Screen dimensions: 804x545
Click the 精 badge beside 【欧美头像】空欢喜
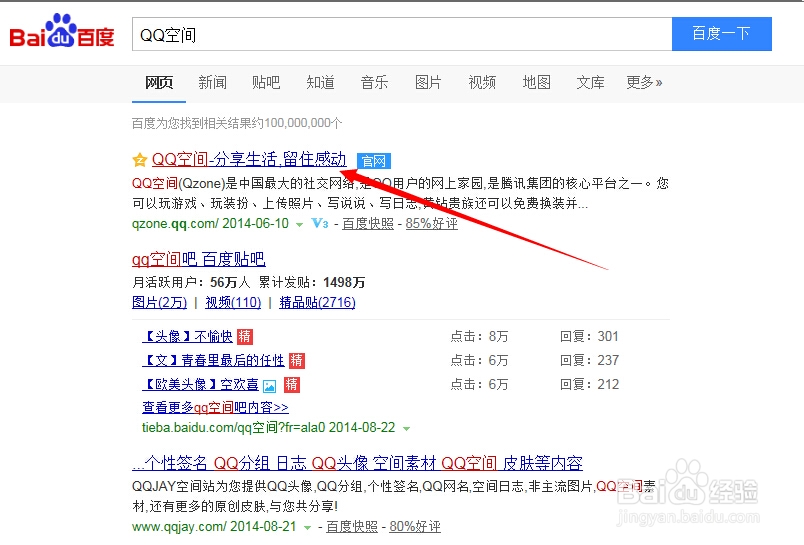coord(292,385)
